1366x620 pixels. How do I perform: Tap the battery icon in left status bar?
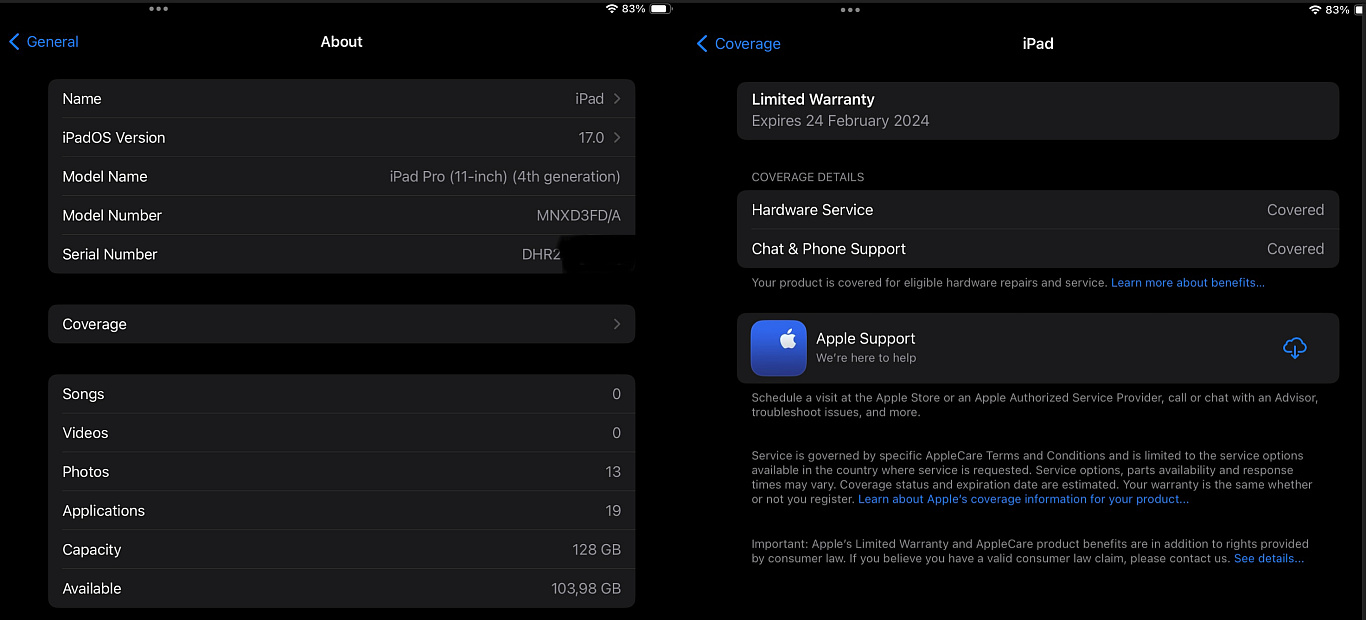click(660, 9)
